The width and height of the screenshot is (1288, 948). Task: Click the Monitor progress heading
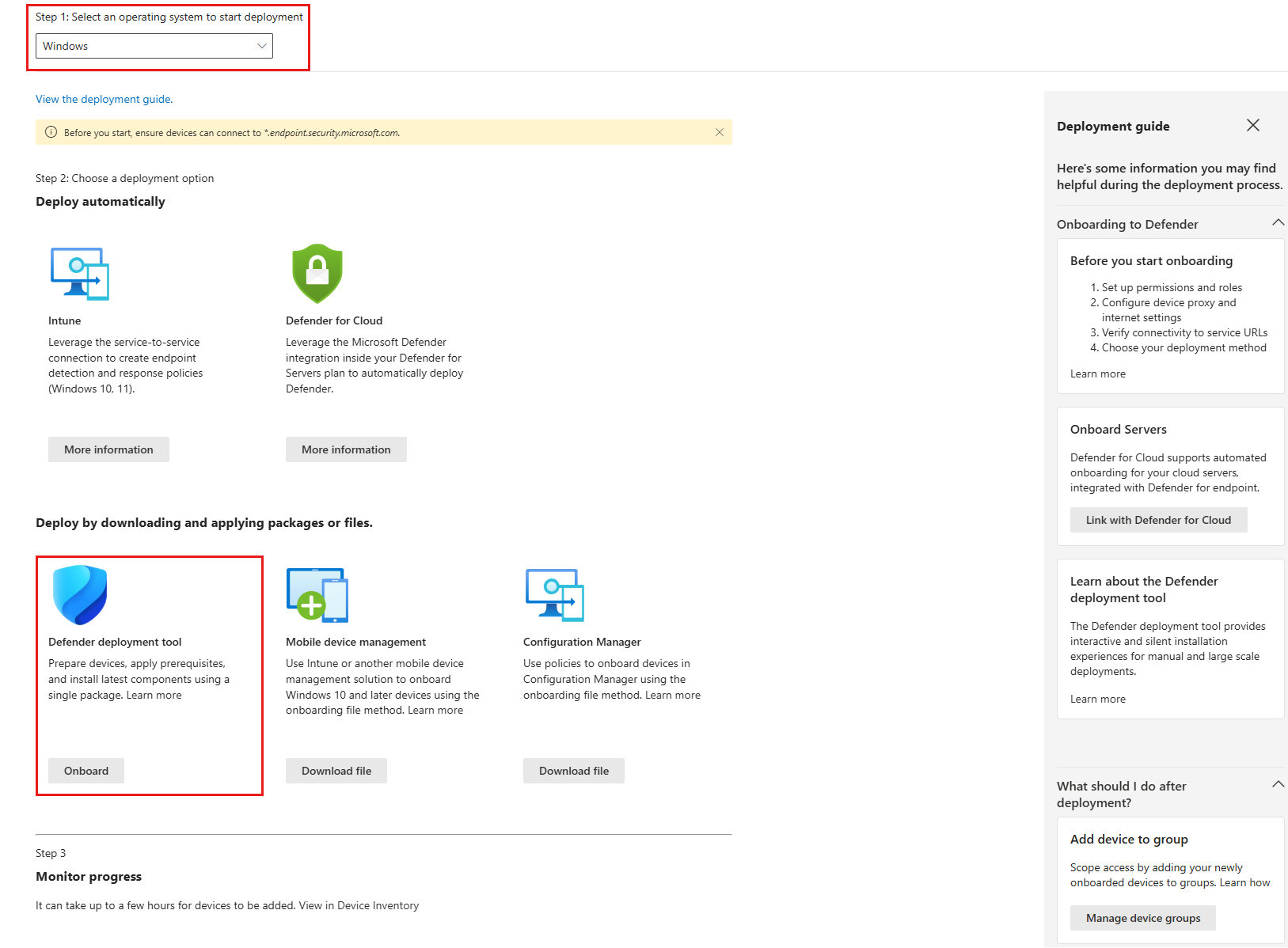[x=89, y=877]
